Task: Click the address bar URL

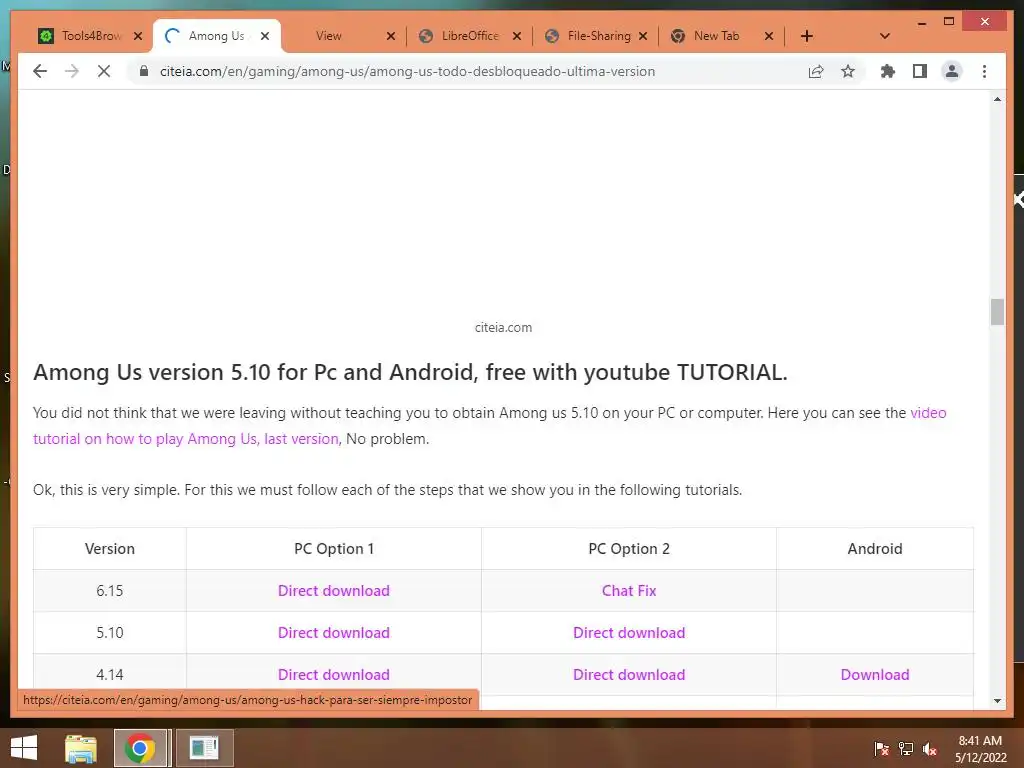Action: coord(407,71)
